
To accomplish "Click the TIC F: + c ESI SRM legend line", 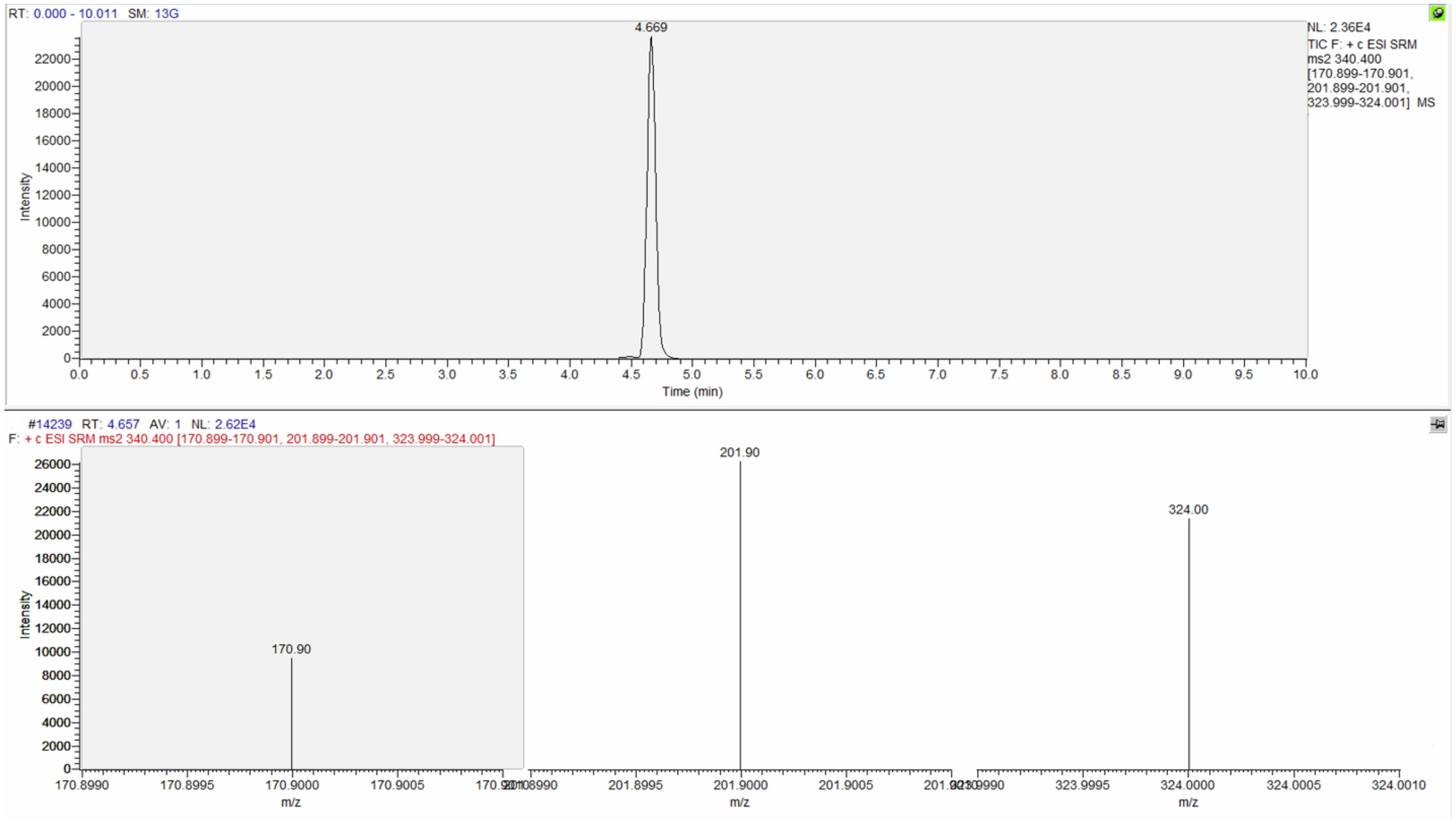I will 1362,44.
